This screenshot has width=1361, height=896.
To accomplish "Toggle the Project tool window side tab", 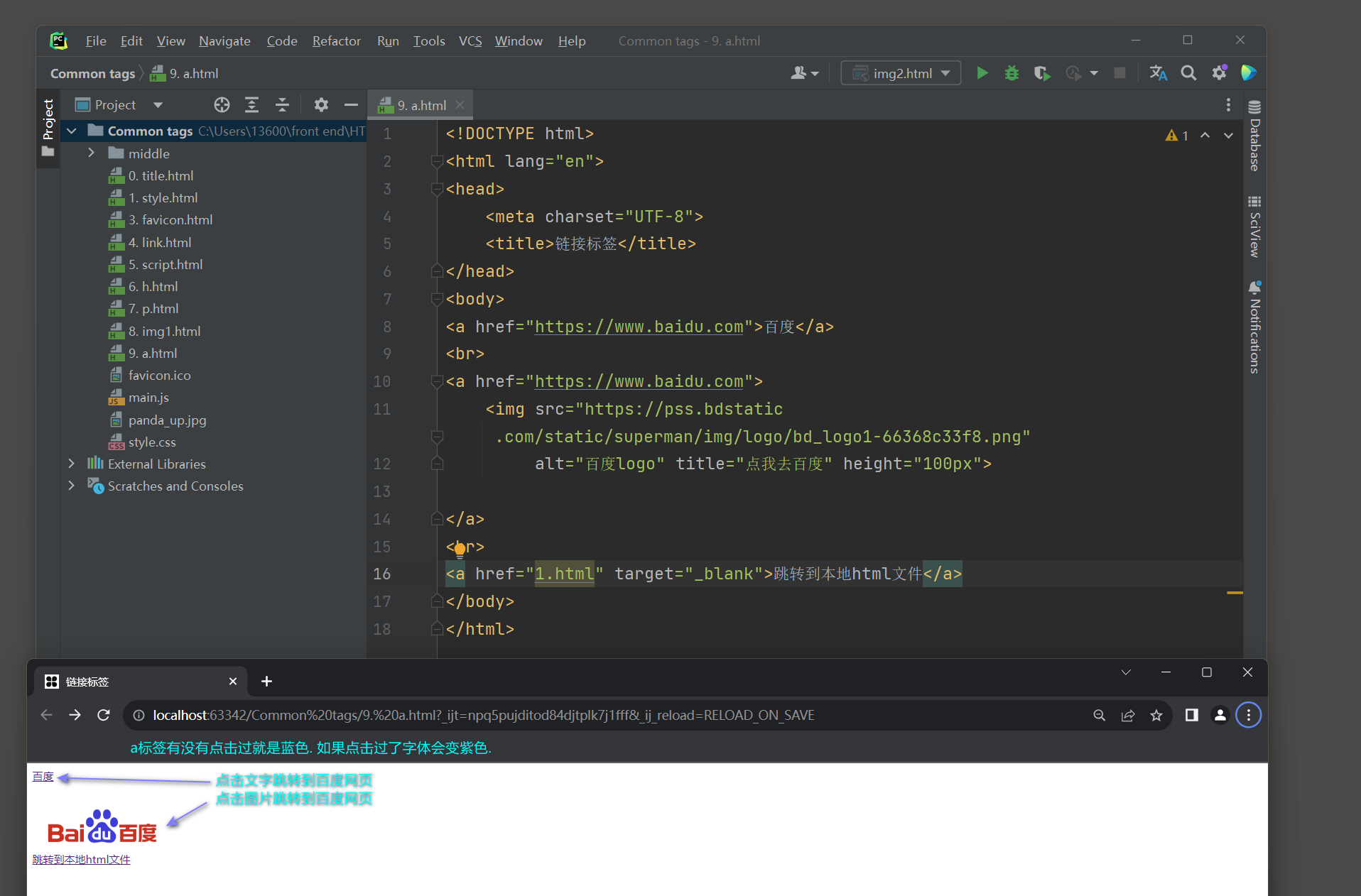I will tap(48, 128).
